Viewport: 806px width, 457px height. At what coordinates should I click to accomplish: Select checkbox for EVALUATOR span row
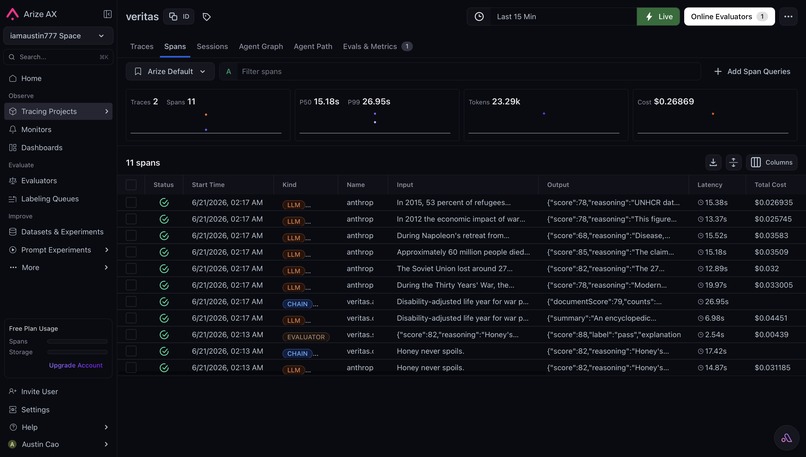(x=131, y=335)
